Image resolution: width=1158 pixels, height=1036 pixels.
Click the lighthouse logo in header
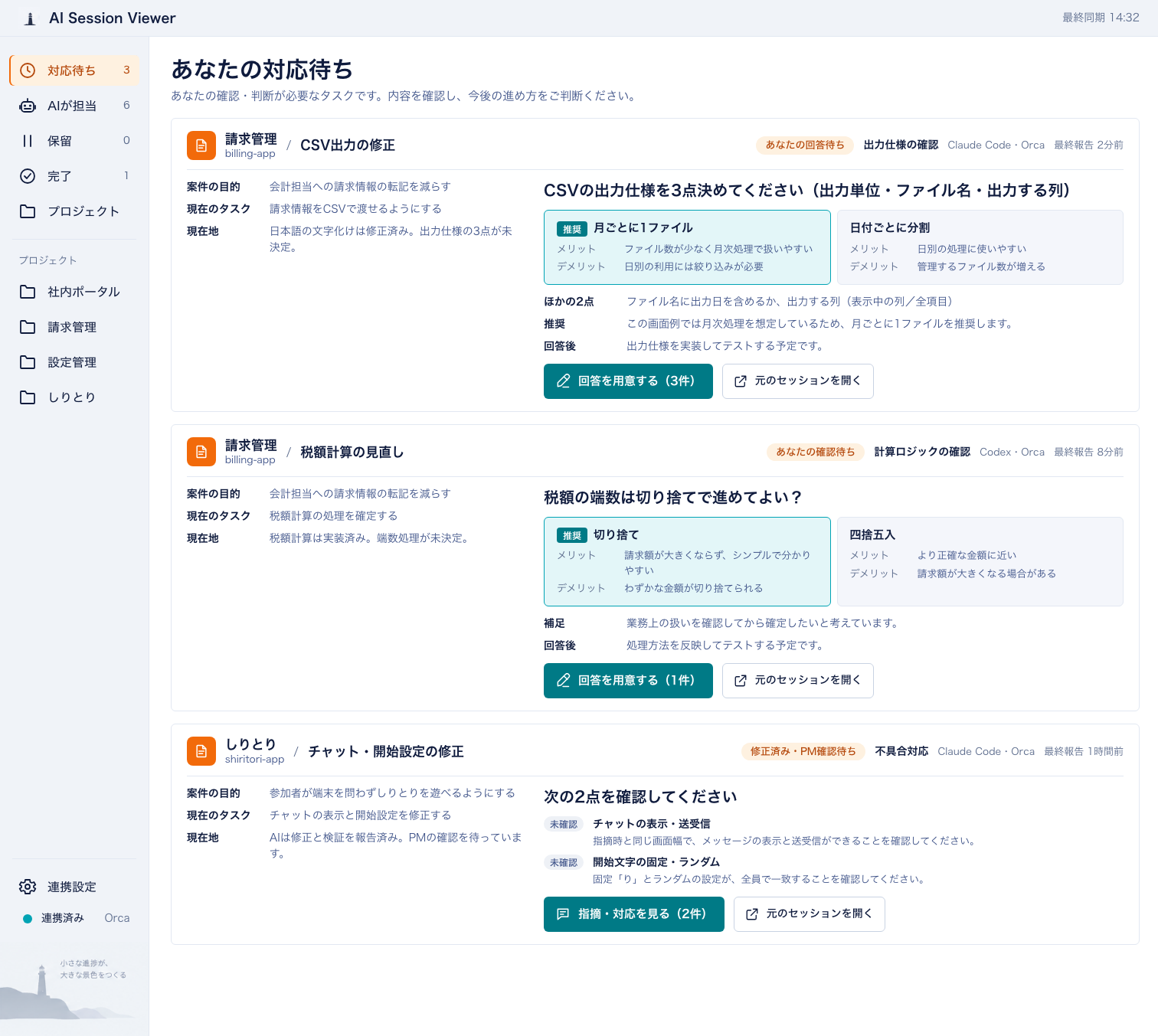point(30,18)
